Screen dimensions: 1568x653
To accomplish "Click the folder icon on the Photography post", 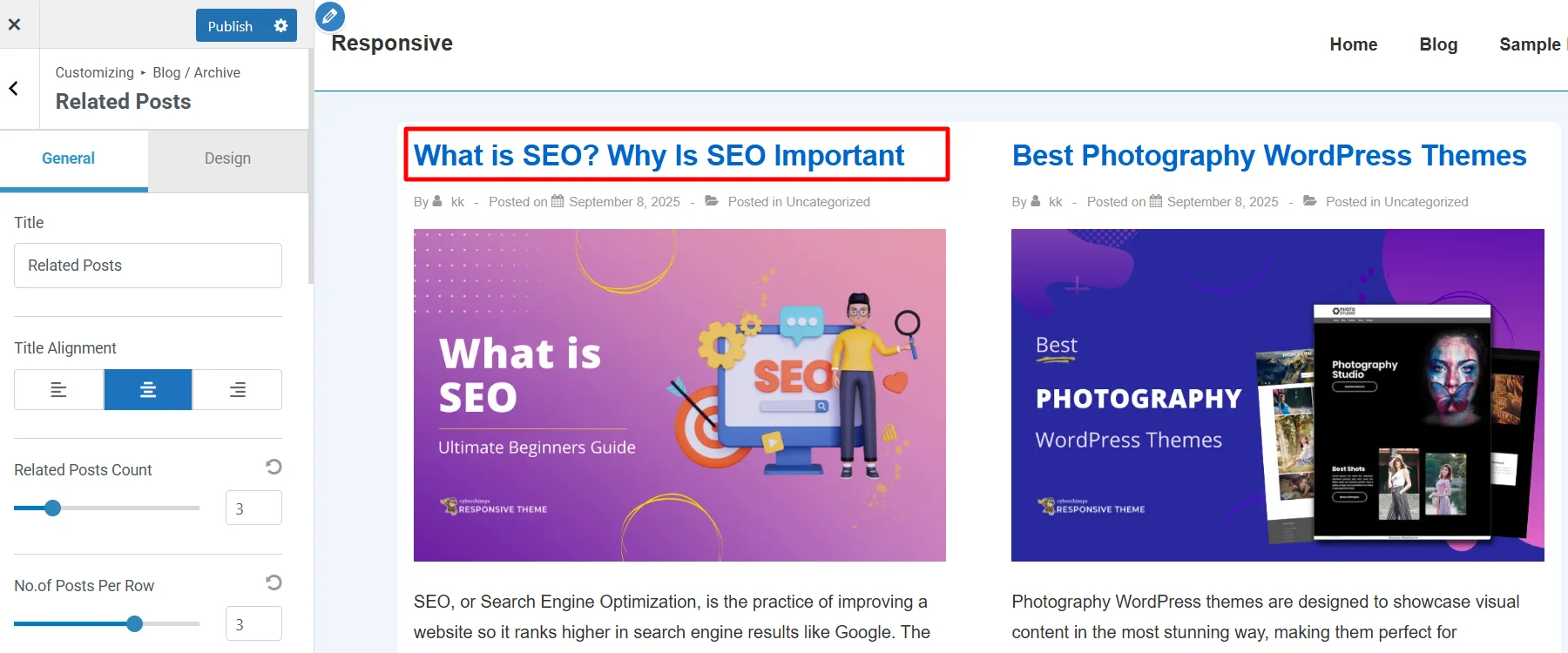I will tap(1310, 201).
